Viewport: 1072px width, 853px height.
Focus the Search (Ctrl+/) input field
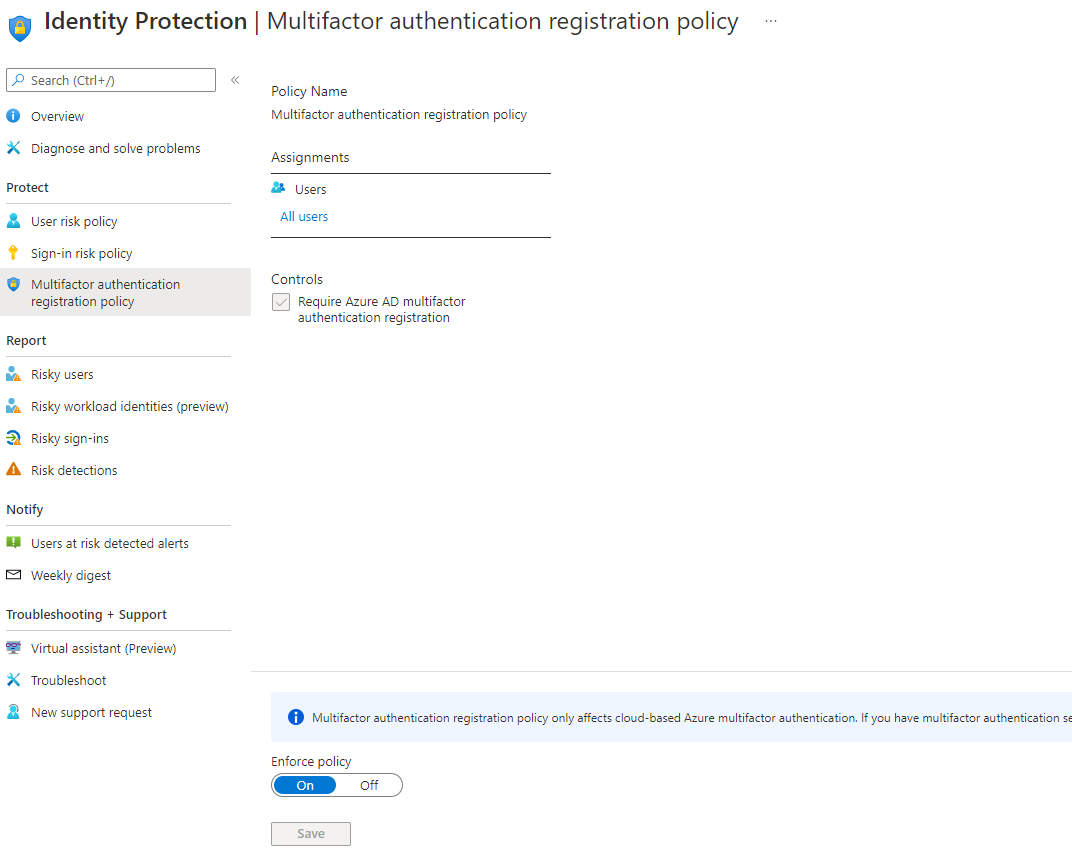click(x=111, y=80)
